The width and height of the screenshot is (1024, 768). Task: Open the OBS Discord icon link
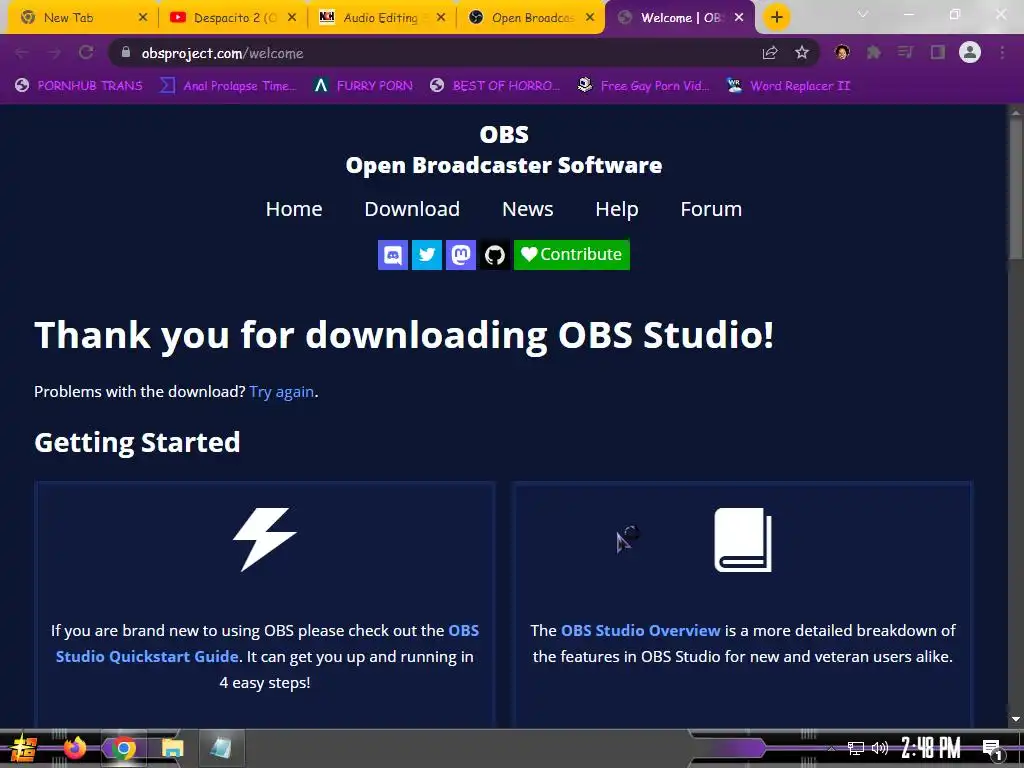point(392,255)
